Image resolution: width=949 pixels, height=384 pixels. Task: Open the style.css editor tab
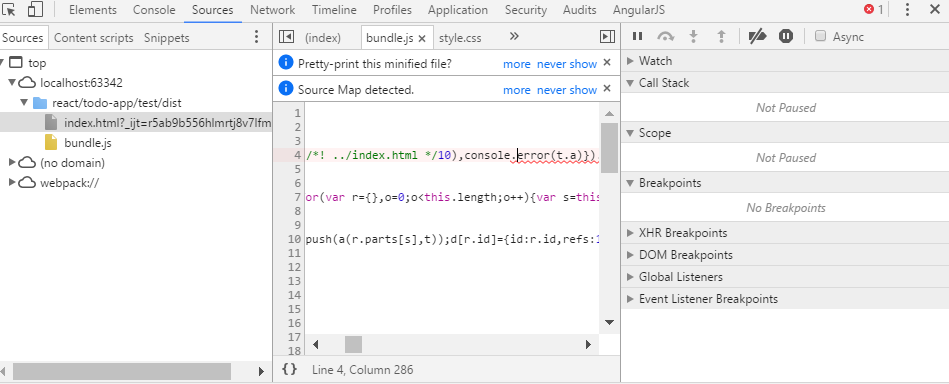(460, 38)
